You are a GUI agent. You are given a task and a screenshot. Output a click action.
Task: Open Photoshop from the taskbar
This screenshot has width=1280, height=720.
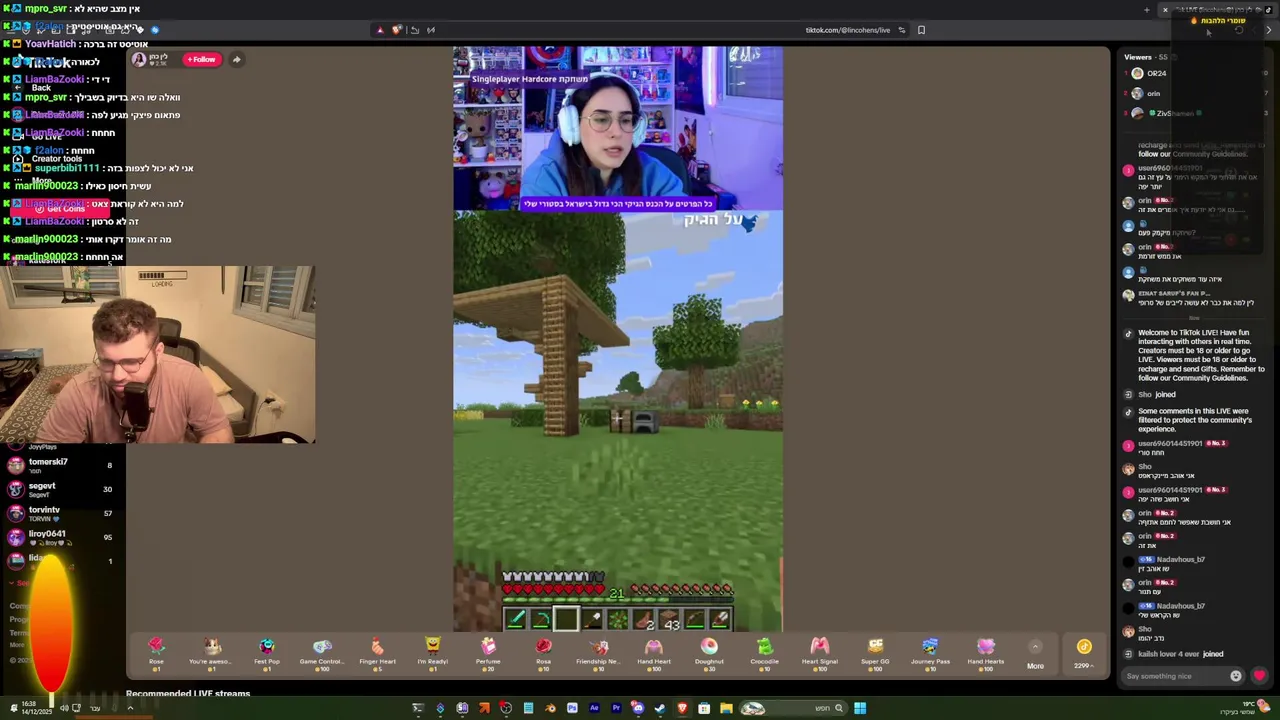[572, 708]
